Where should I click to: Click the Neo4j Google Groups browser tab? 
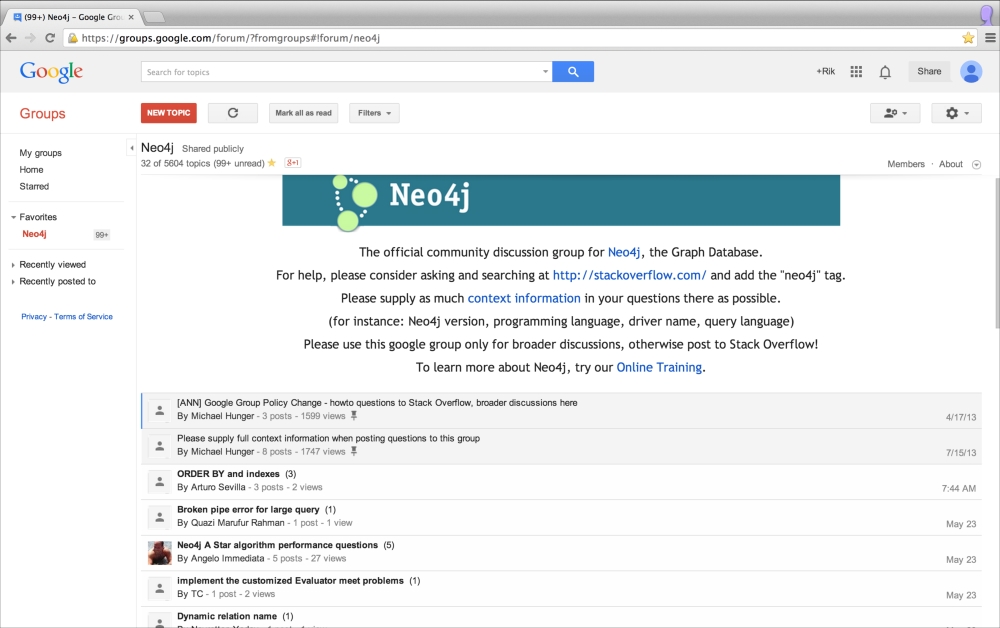(72, 17)
